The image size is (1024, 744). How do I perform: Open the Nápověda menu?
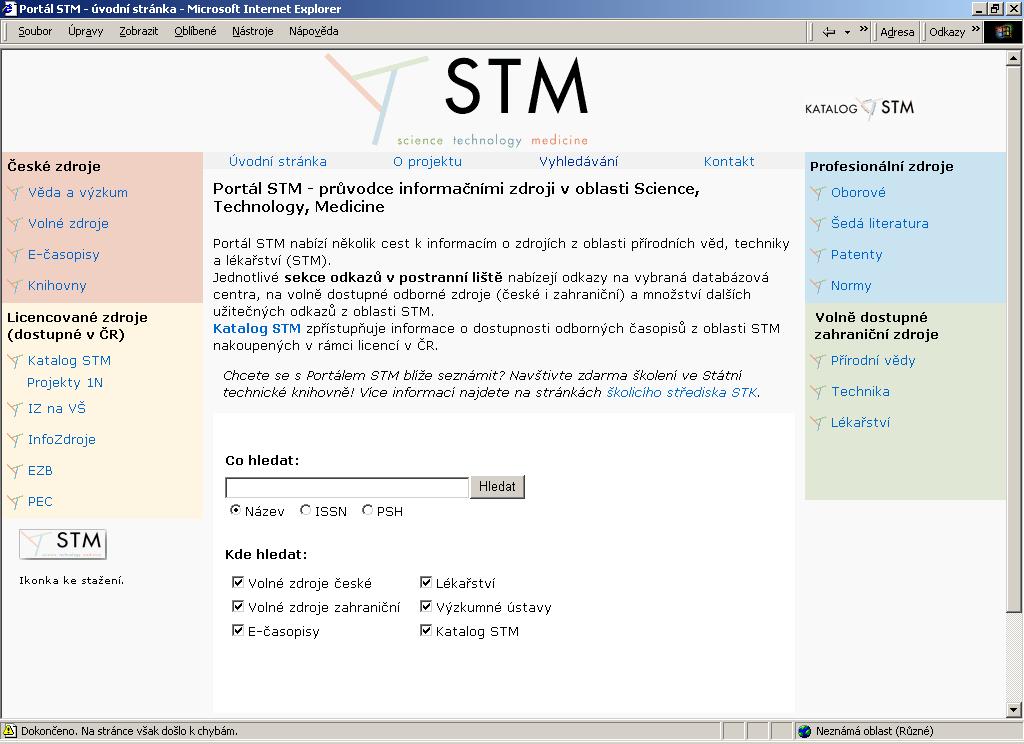[313, 31]
